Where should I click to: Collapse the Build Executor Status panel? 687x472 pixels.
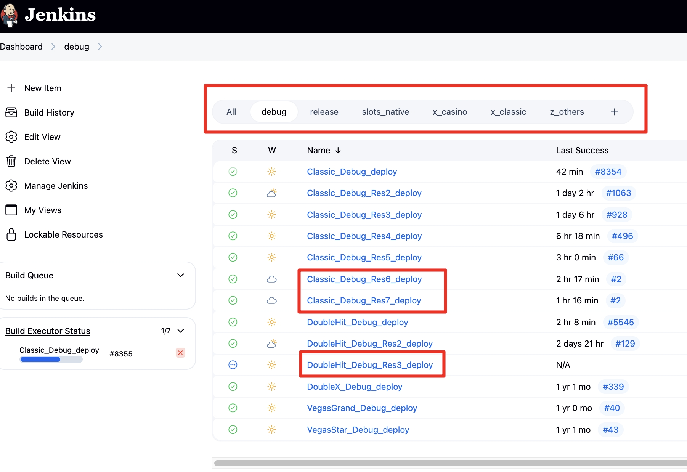[x=180, y=331]
